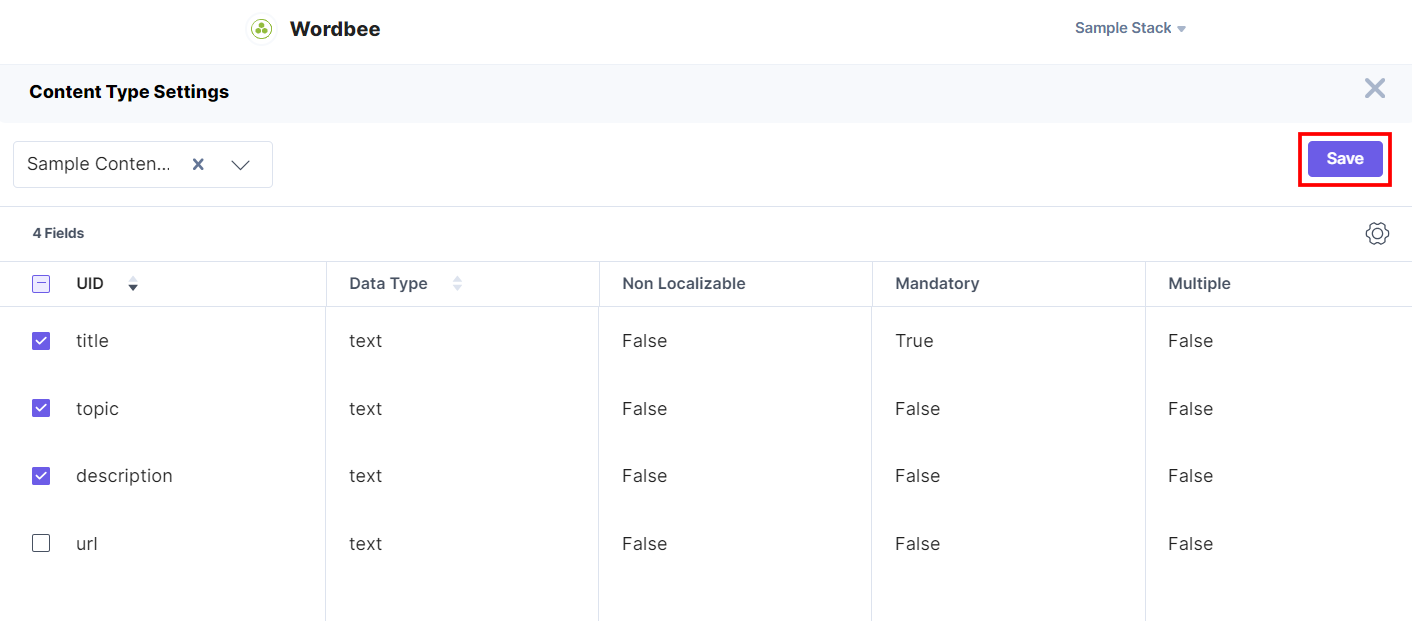
Task: Close the Content Type Settings panel
Action: click(1375, 88)
